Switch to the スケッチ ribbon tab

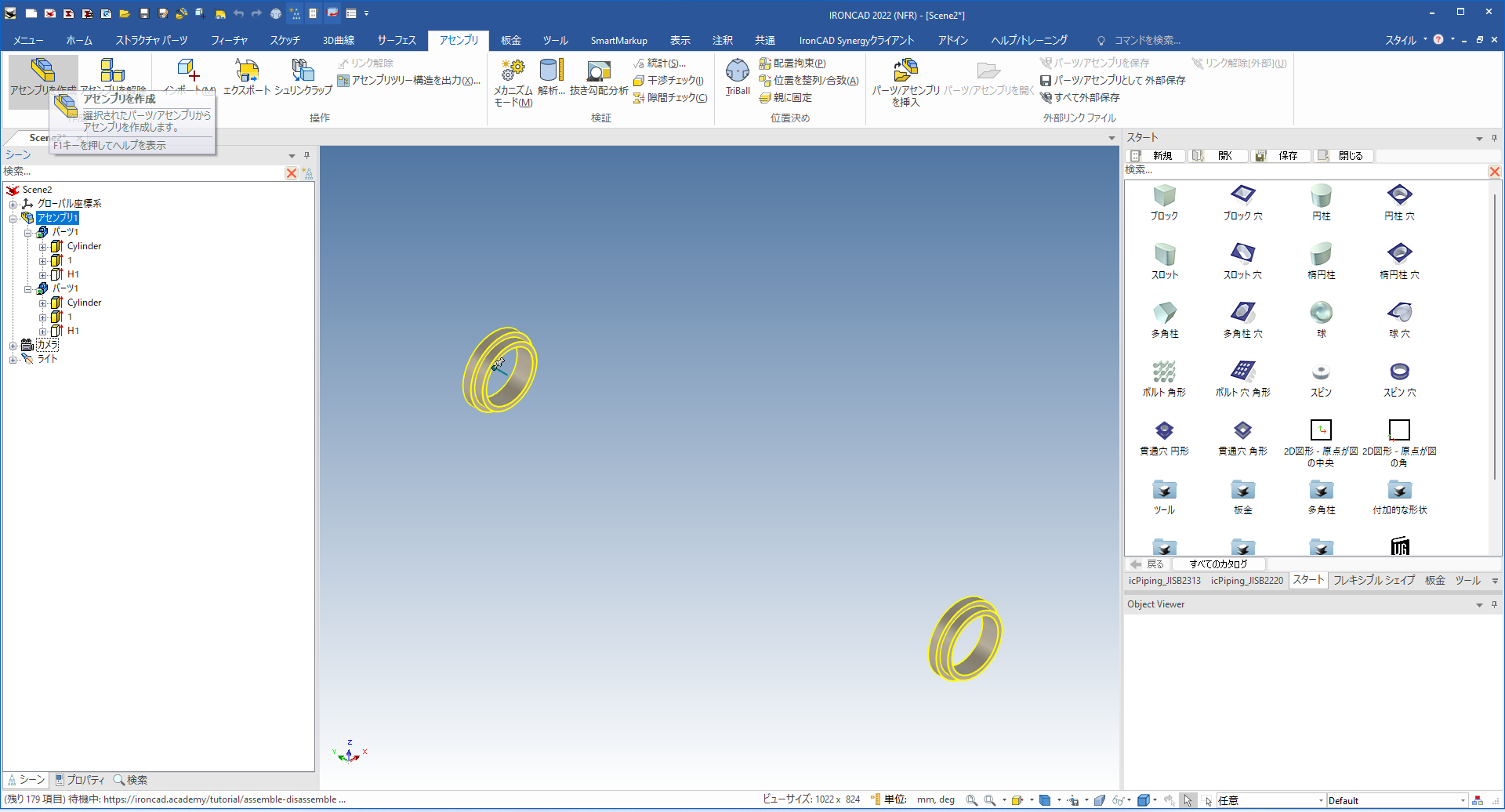[x=285, y=40]
